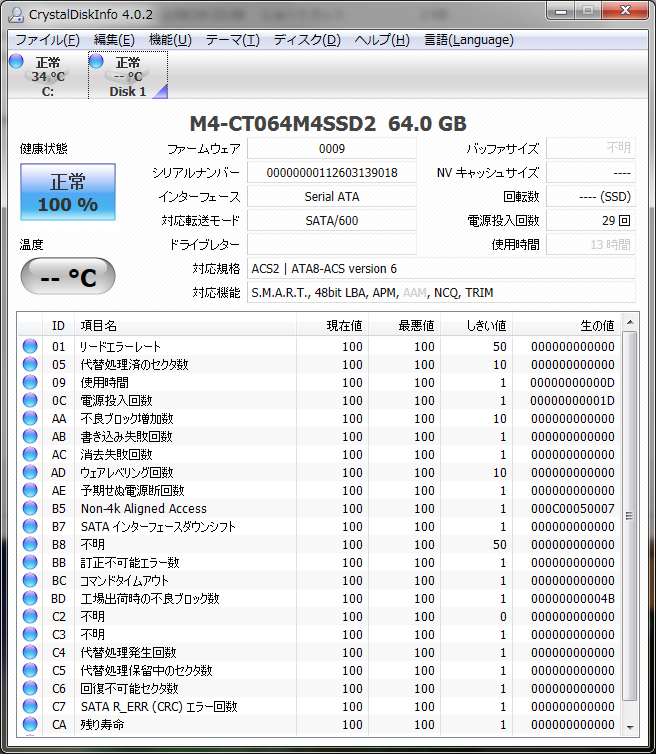Click the 使用時間 field showing 13 時間
This screenshot has width=656, height=754.
click(x=591, y=244)
